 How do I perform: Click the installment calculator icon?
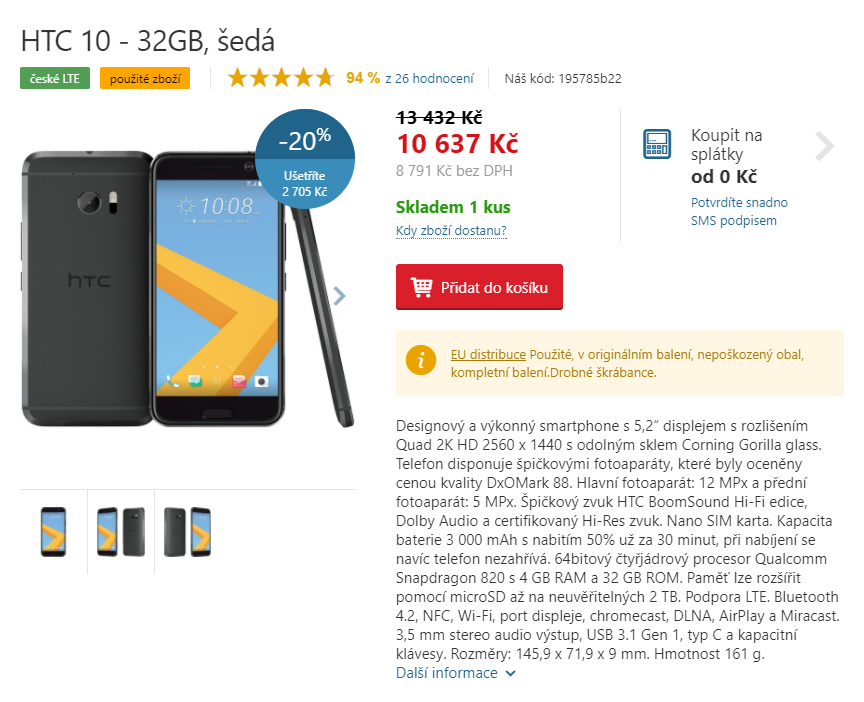pos(657,144)
